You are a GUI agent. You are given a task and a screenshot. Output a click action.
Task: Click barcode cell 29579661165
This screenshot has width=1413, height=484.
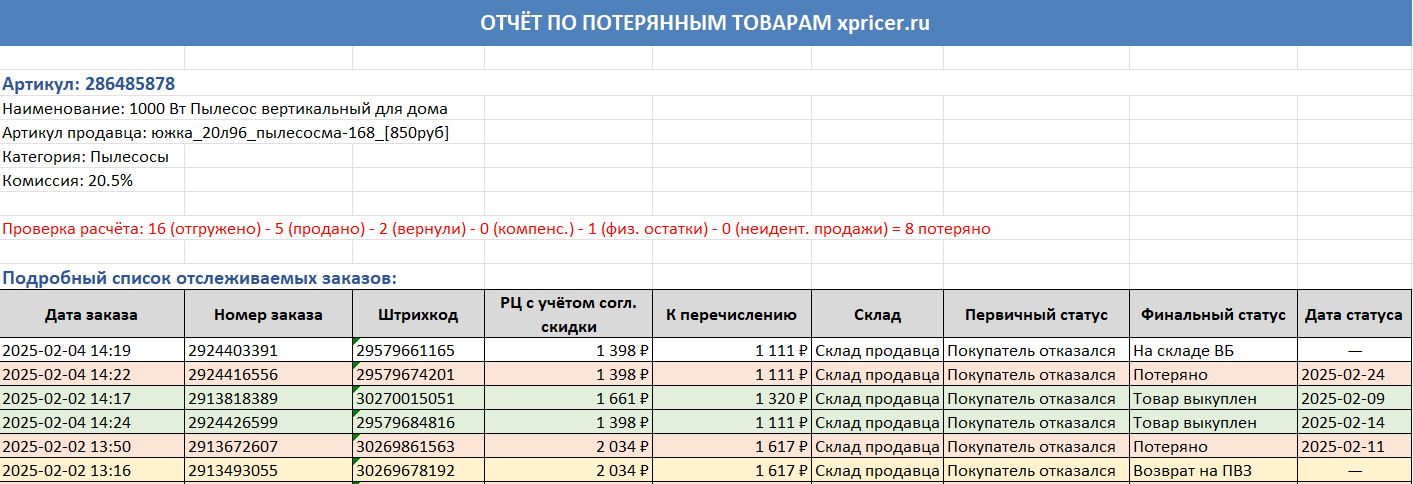418,351
